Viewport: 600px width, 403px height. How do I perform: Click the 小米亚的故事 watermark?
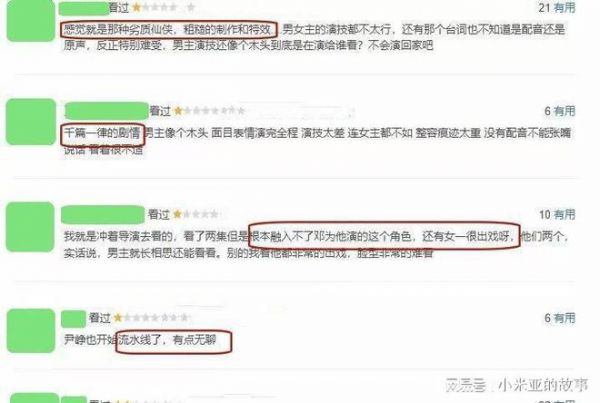click(542, 385)
